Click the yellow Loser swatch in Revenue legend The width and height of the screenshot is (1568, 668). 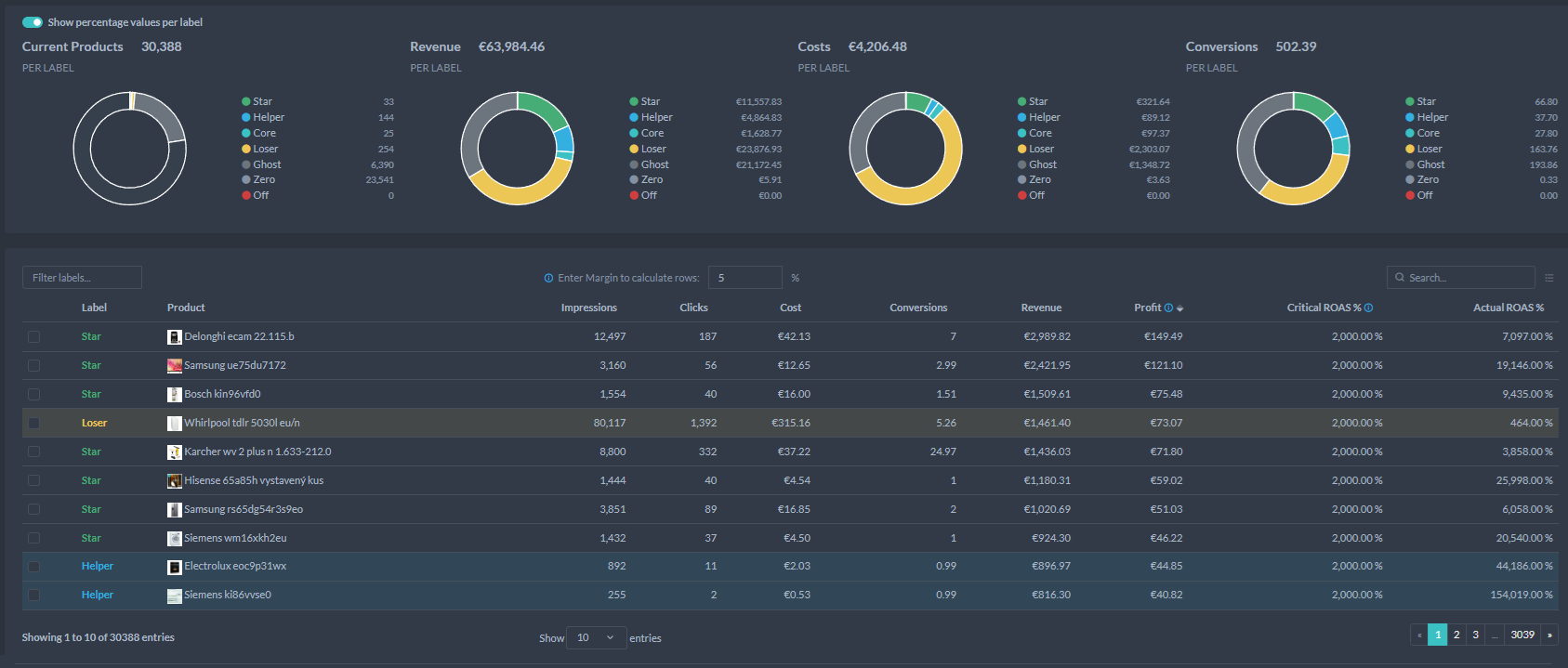tap(634, 149)
